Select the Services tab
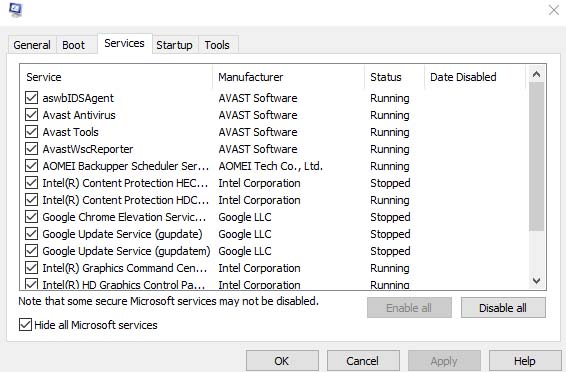Image resolution: width=566 pixels, height=372 pixels. pos(124,43)
